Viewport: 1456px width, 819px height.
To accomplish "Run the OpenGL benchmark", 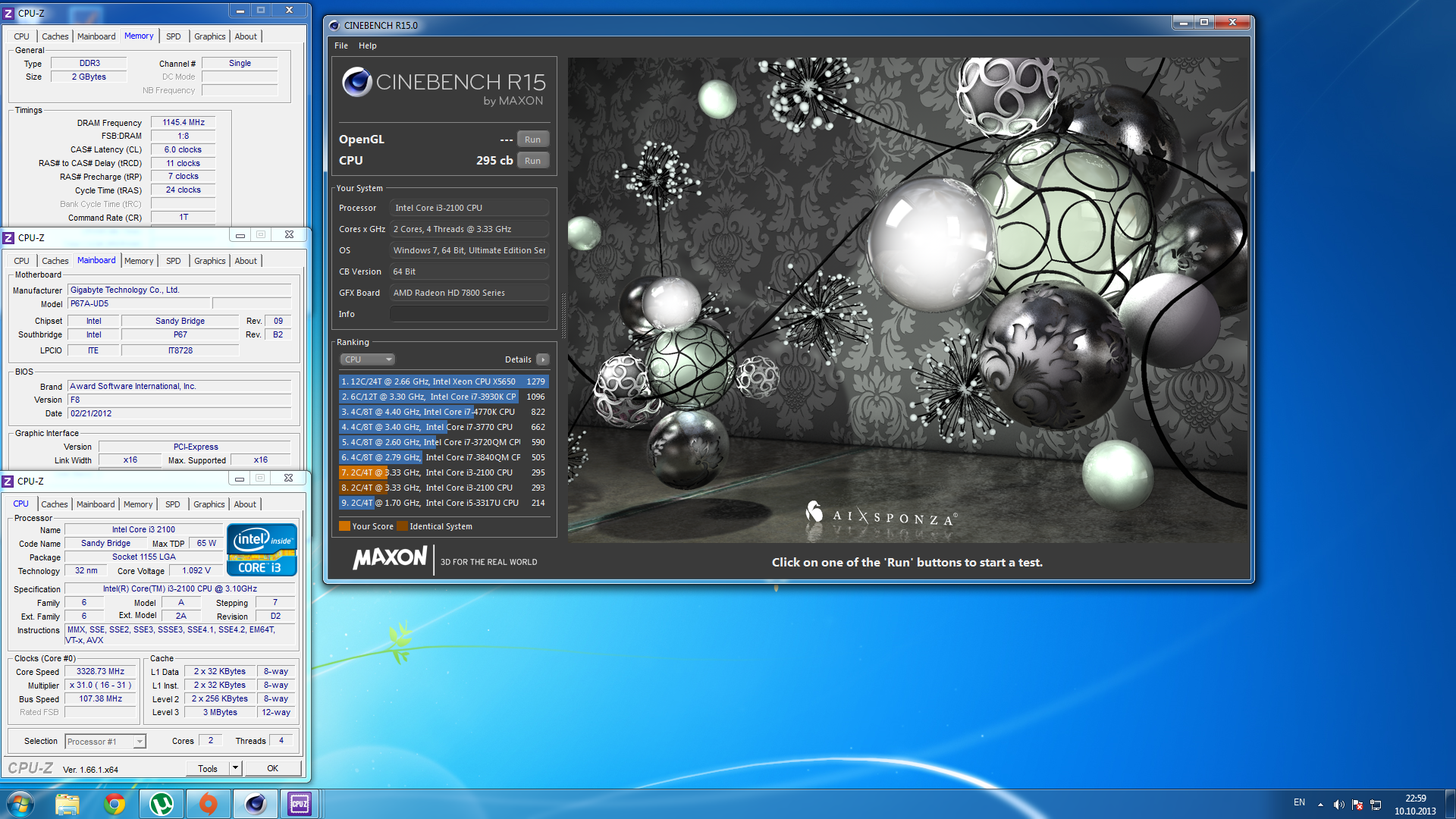I will 533,140.
